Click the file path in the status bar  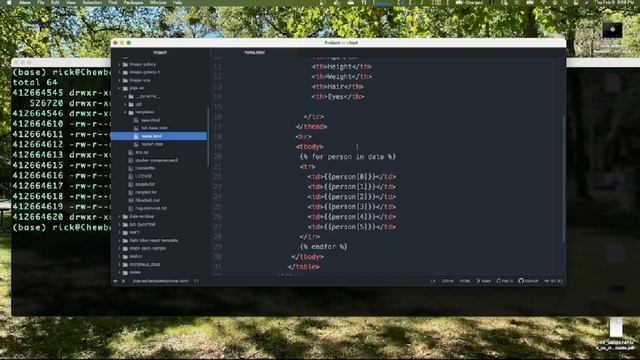(160, 281)
